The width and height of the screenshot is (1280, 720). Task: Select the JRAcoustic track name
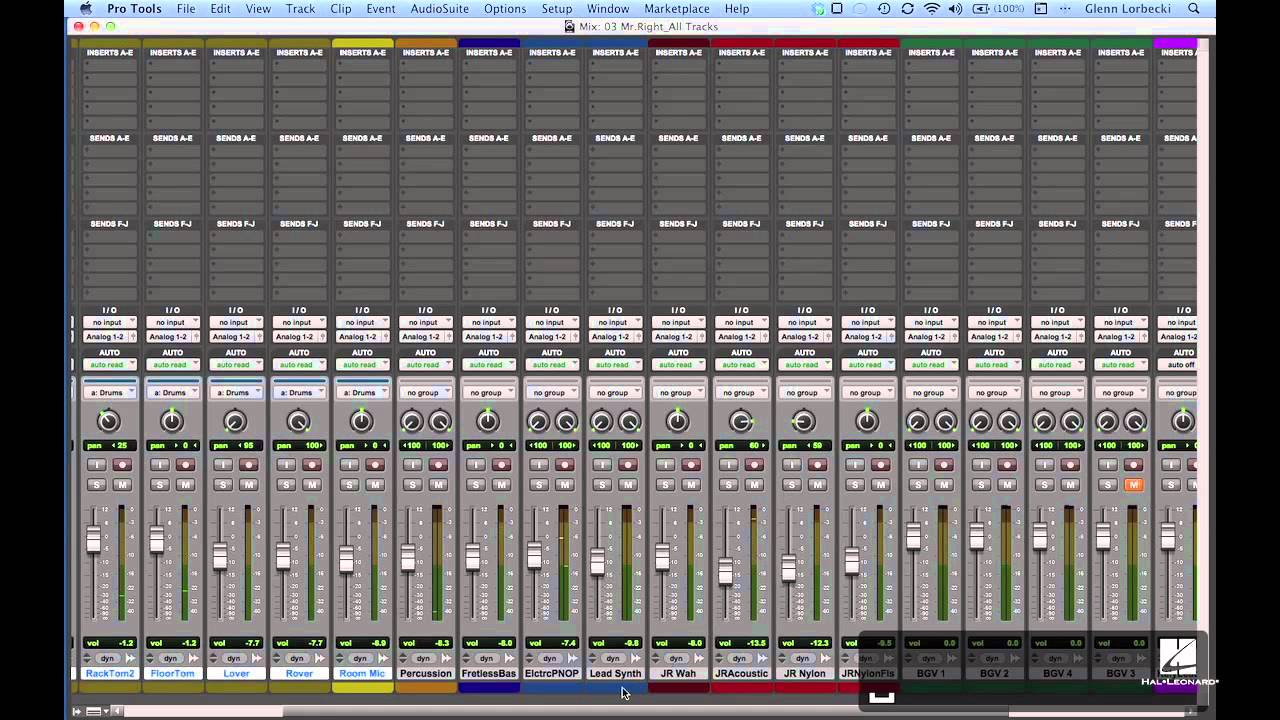pos(742,674)
